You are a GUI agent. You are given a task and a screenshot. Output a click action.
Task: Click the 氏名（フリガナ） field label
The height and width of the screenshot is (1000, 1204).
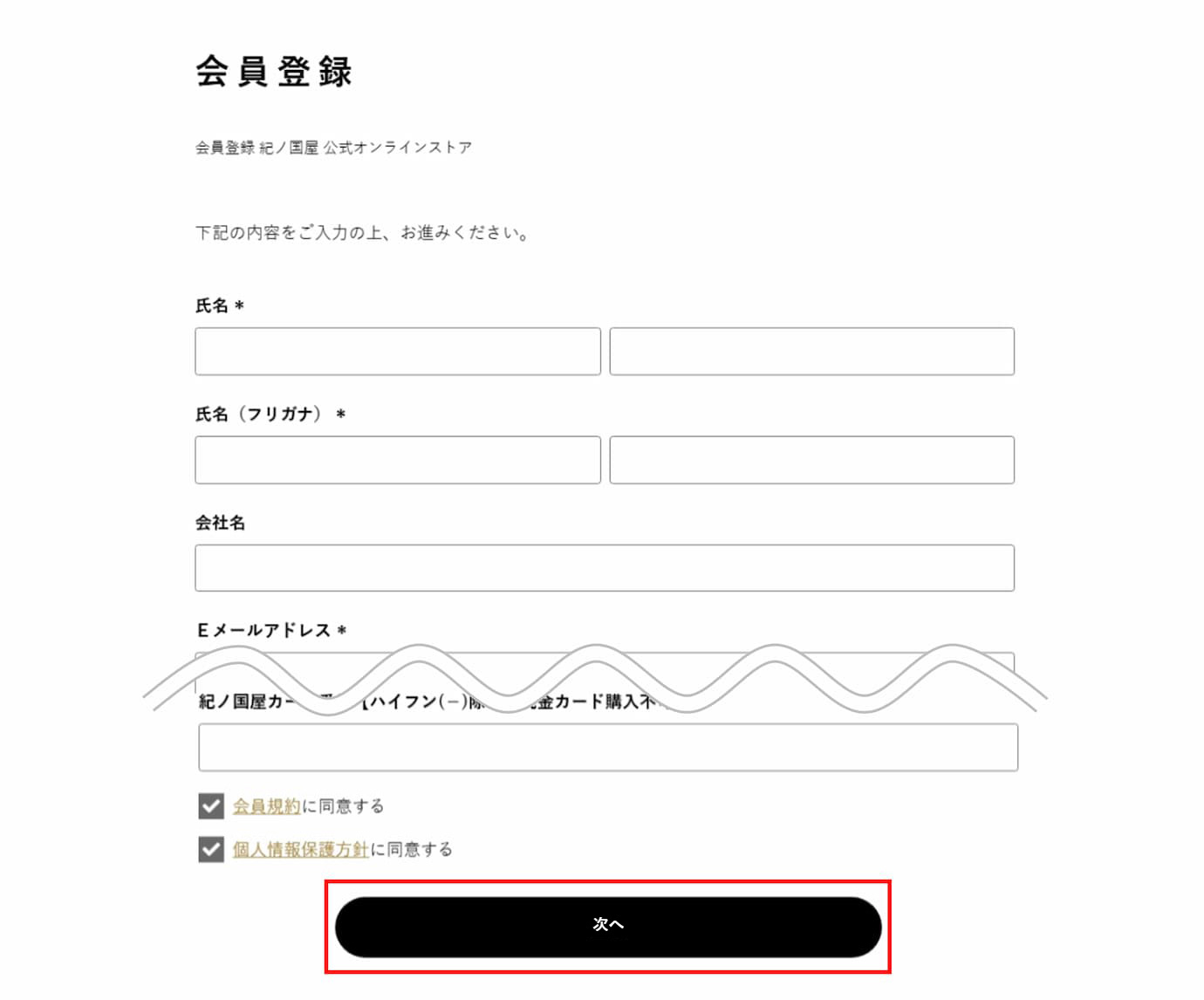[x=258, y=414]
